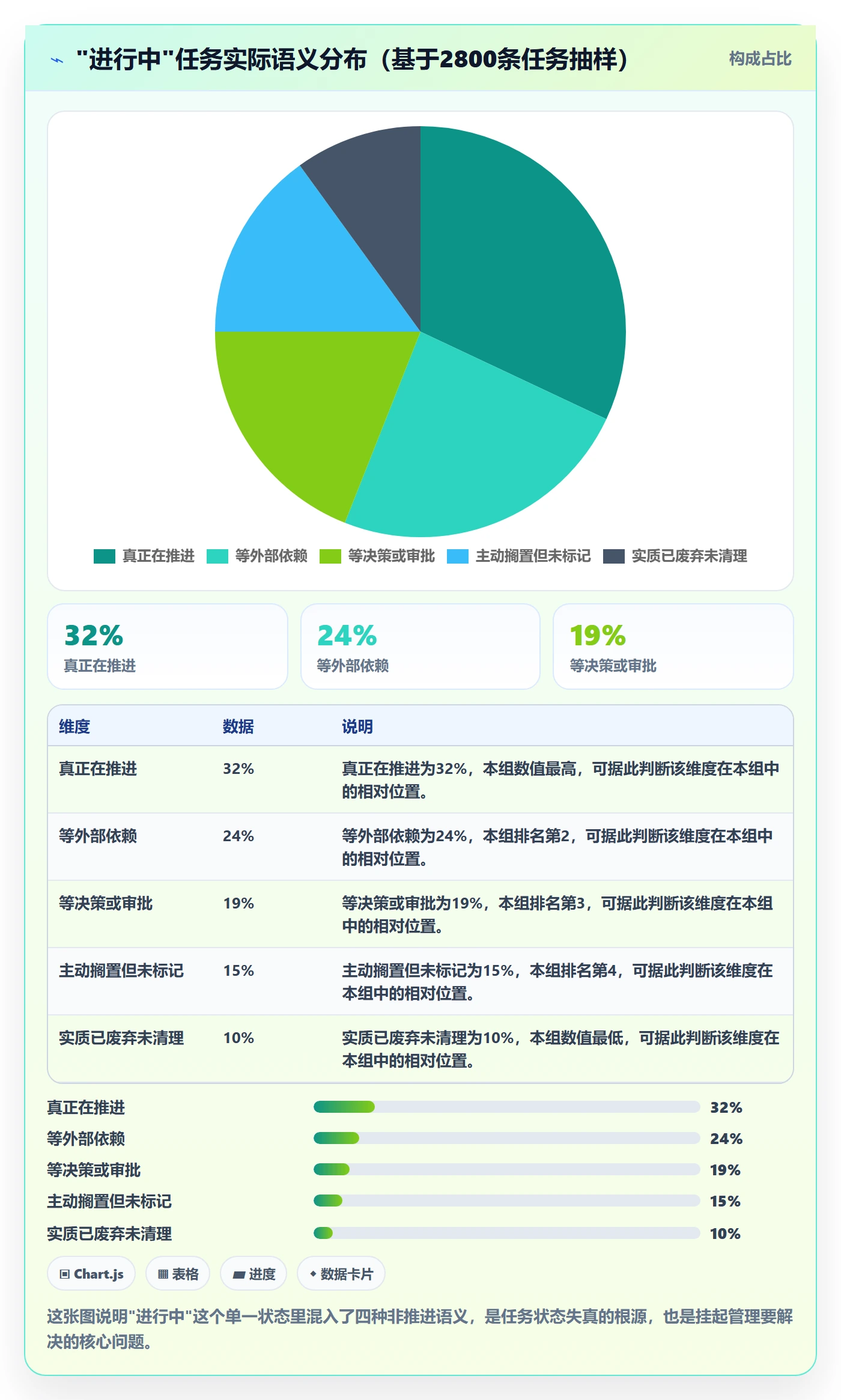Toggle the 真正在推进 legend color swatch
Viewport: 841px width, 1400px height.
pos(104,556)
